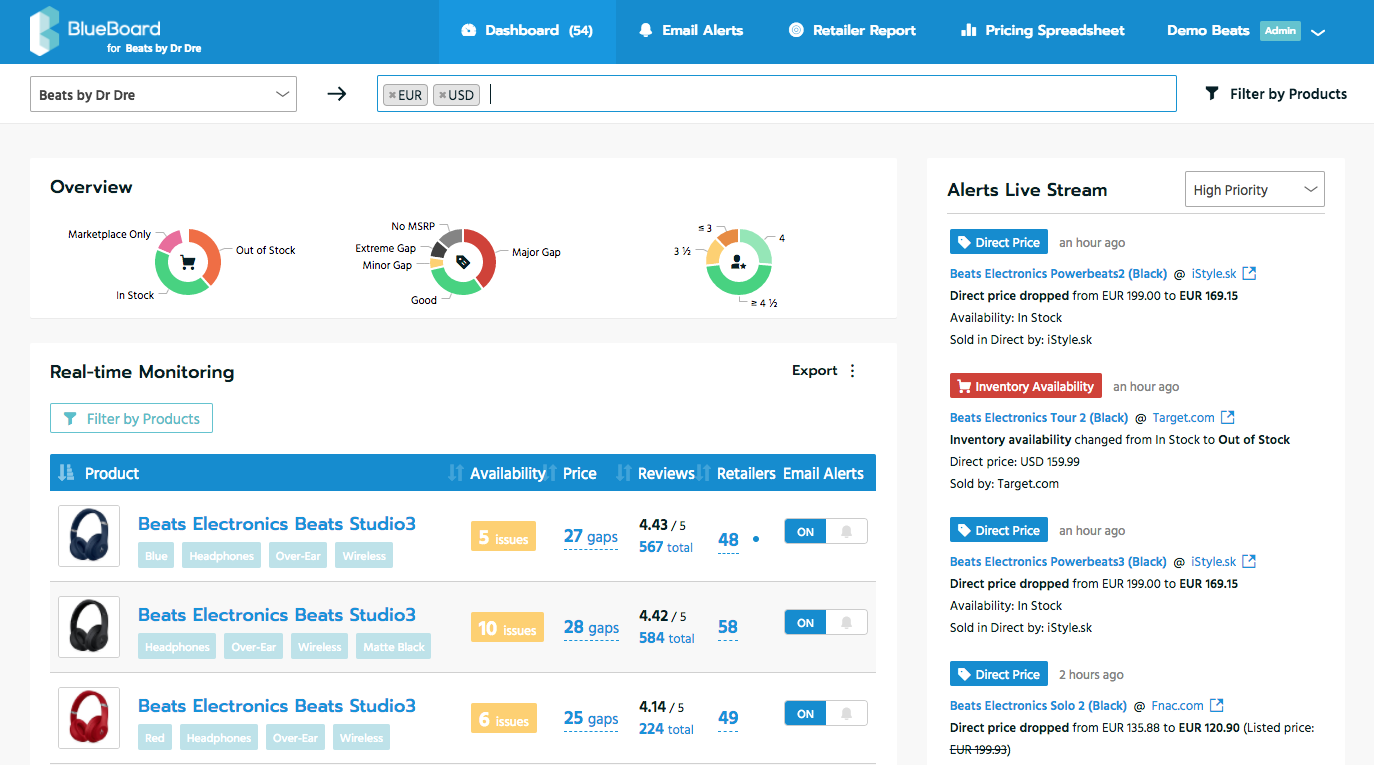Screen dimensions: 1374x765
Task: Click the BlueBoard logo icon
Action: tap(44, 31)
